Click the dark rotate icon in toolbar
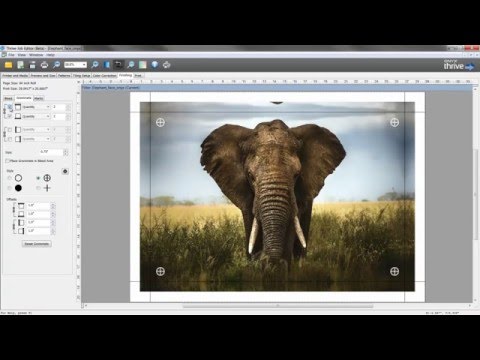This screenshot has width=480, height=360. coord(118,65)
